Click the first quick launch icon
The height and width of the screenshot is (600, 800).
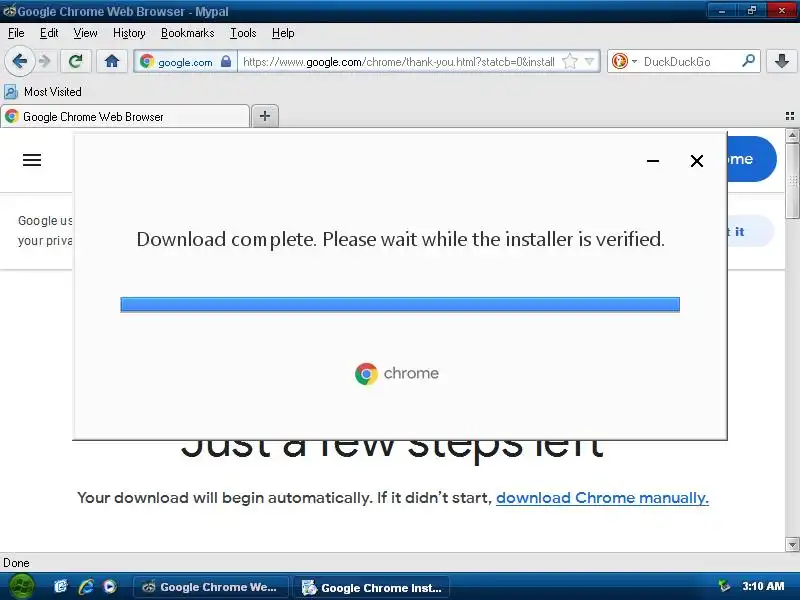click(61, 587)
